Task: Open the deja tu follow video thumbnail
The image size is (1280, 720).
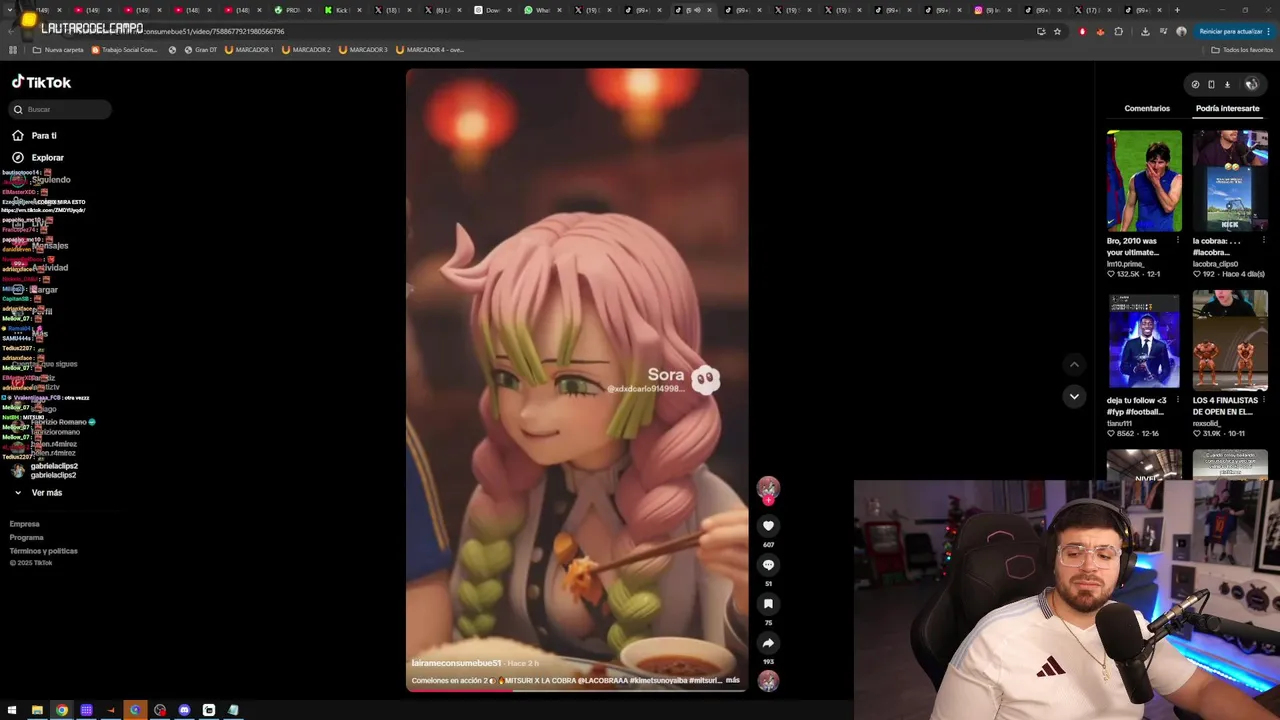Action: [1144, 340]
